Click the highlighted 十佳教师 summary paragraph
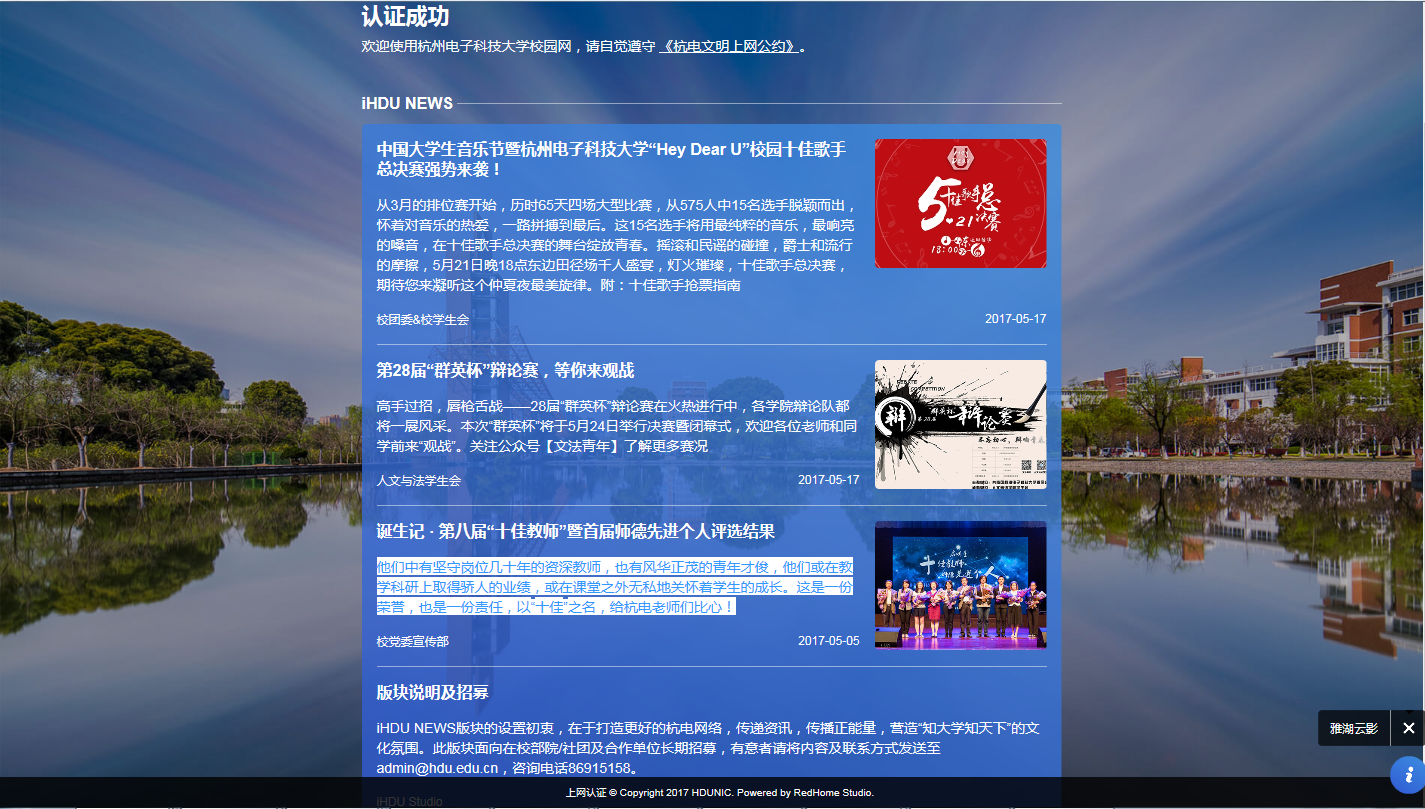Screen dimensions: 1425x809 pyautogui.click(x=615, y=587)
